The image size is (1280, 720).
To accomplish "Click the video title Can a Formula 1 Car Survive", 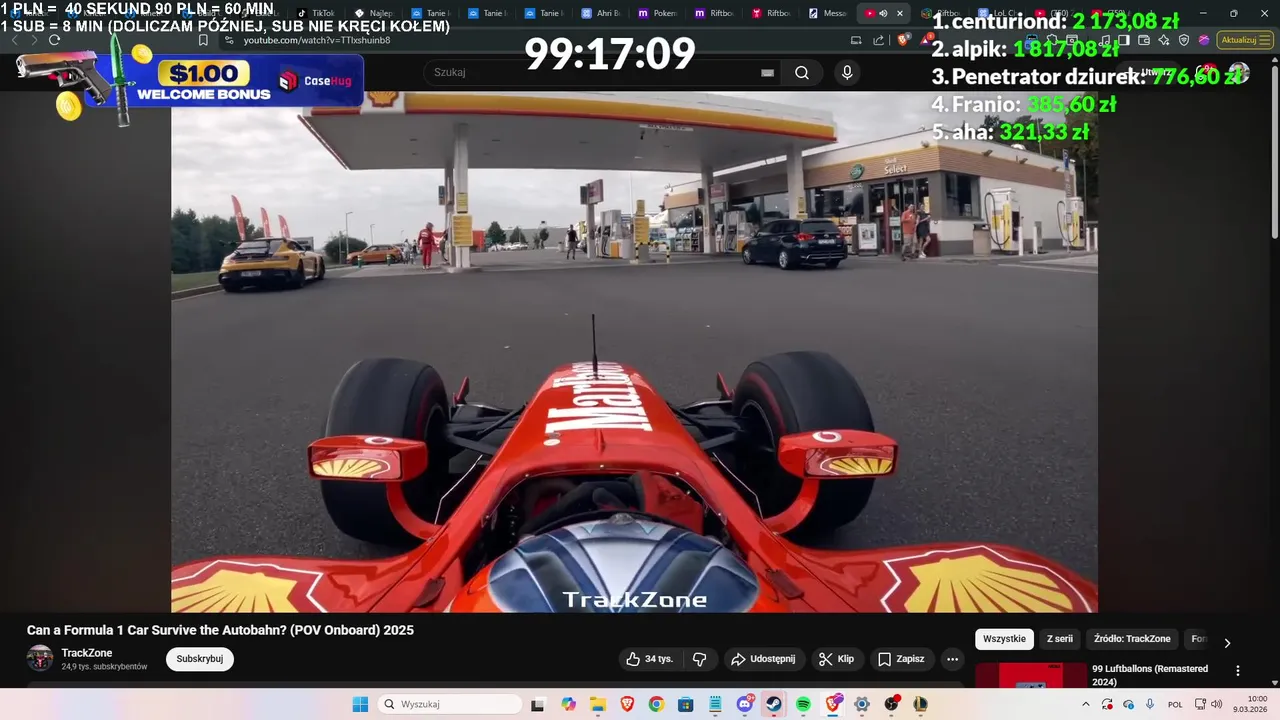I will 220,630.
